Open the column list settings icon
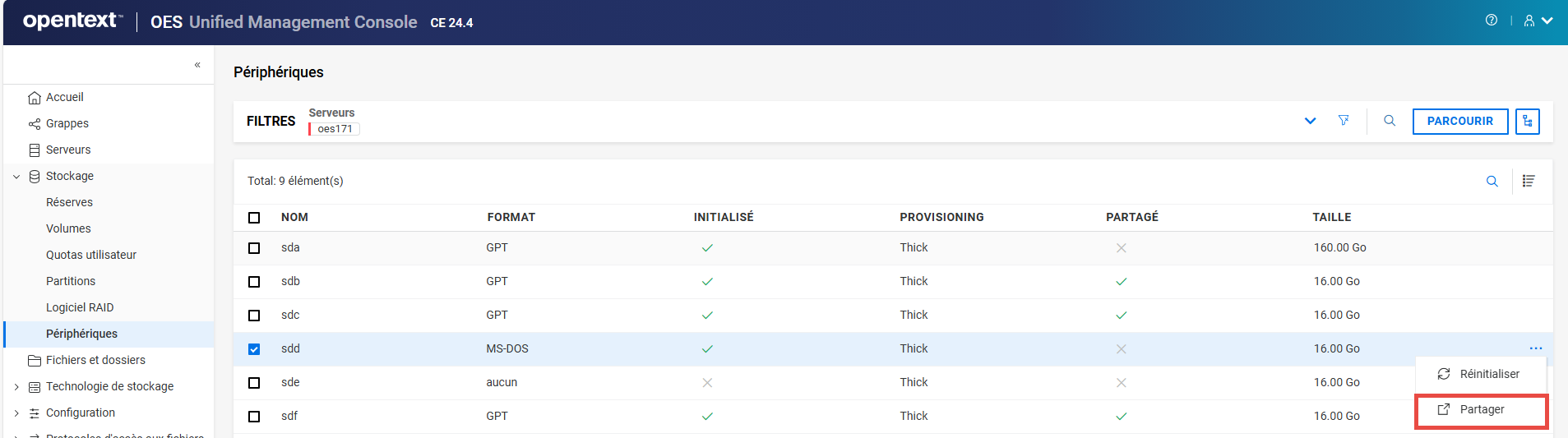This screenshot has height=438, width=1568. click(1529, 182)
